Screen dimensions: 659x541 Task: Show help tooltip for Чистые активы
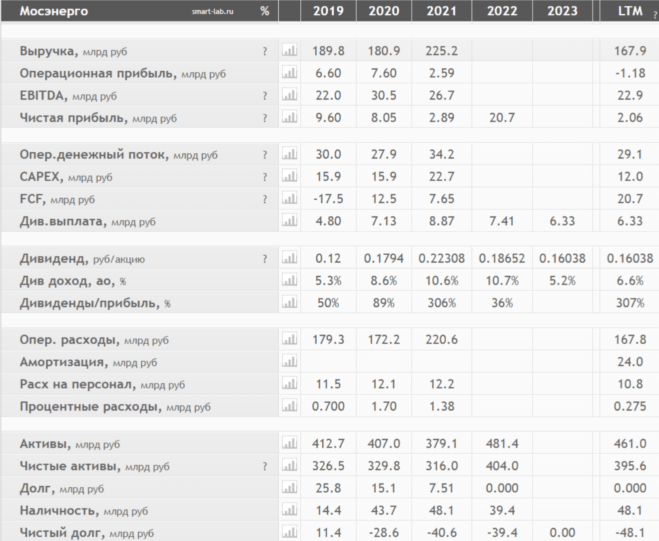tap(265, 466)
